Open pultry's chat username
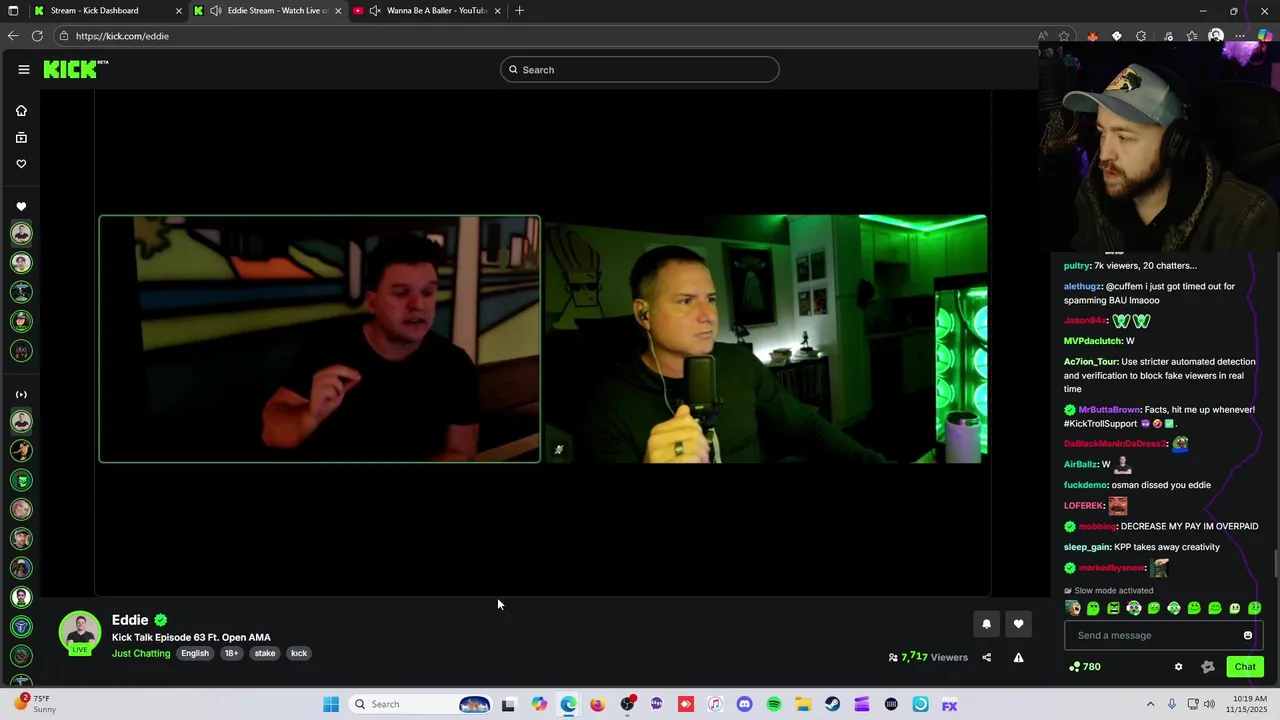The image size is (1280, 720). [x=1076, y=266]
